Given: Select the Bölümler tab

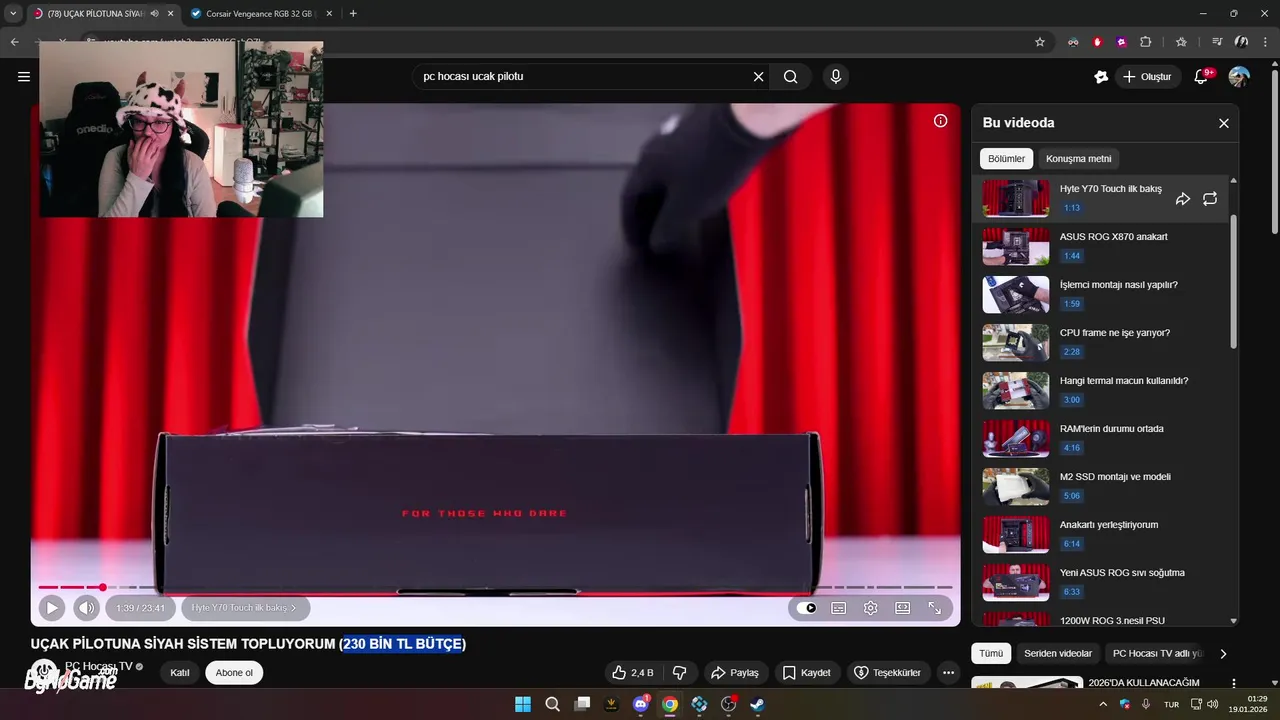Looking at the screenshot, I should pos(1006,159).
